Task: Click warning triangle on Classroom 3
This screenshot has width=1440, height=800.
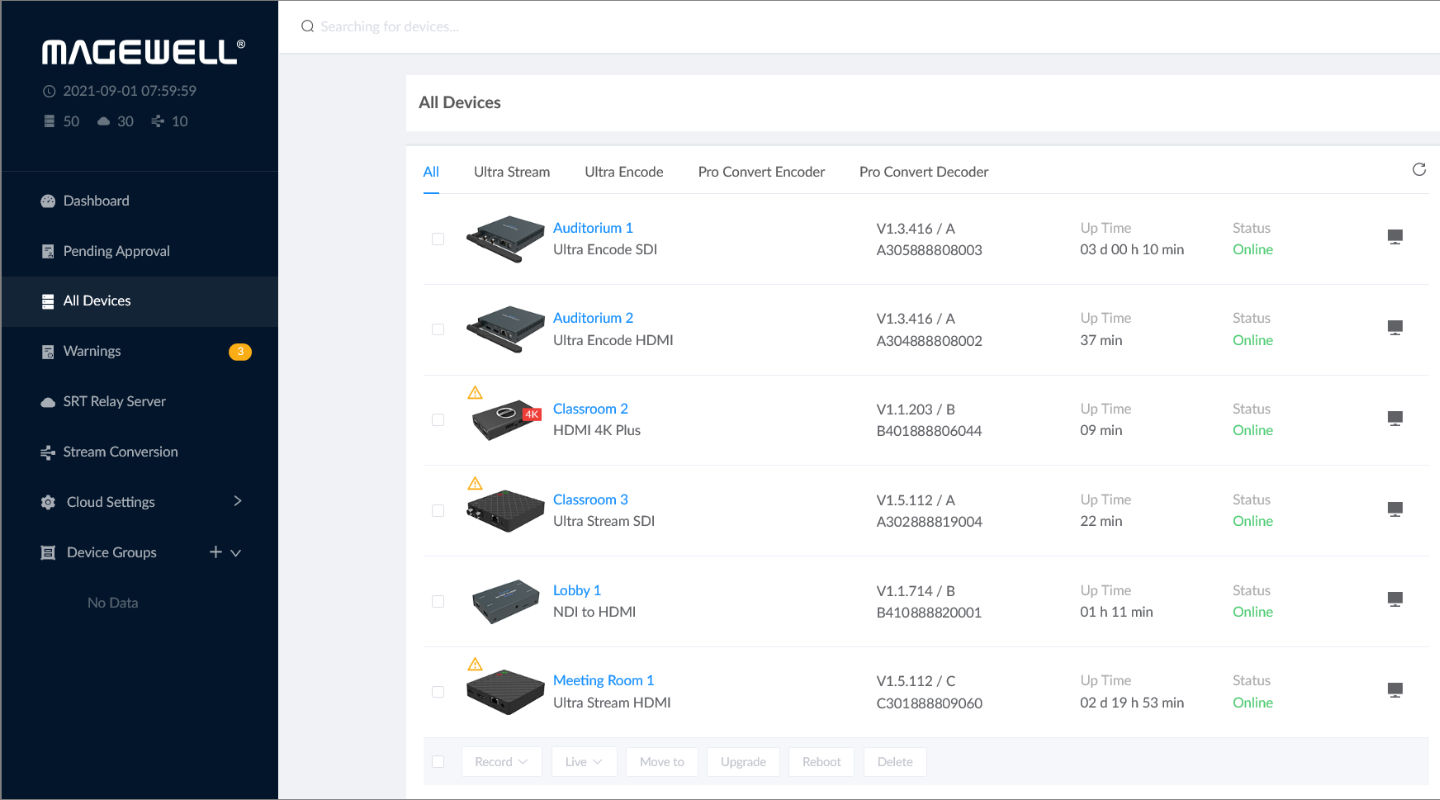Action: 475,484
